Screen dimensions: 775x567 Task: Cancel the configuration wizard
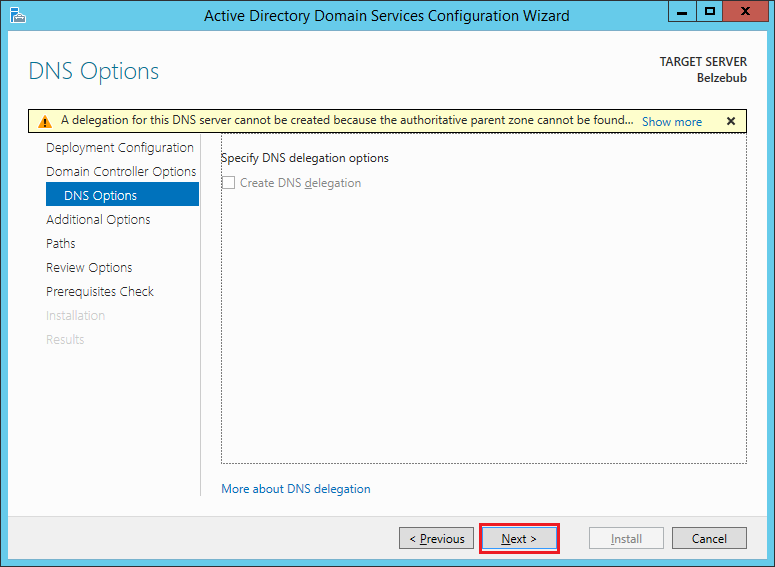click(x=709, y=538)
